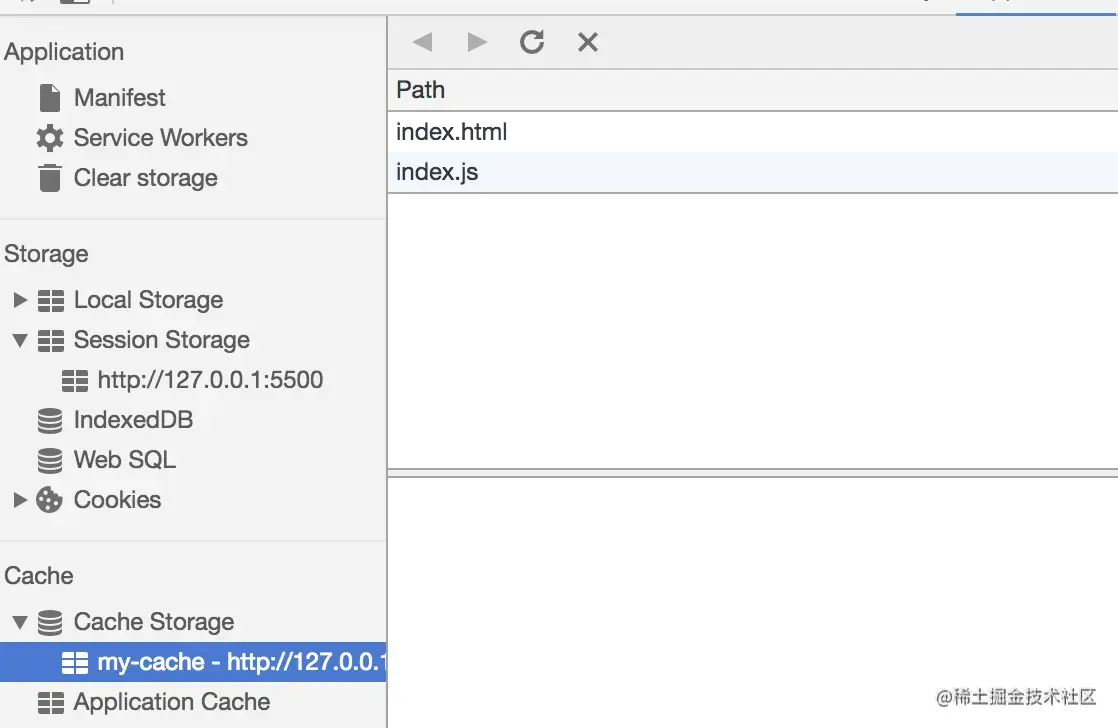This screenshot has width=1118, height=728.
Task: Open the IndexedDB item
Action: (133, 420)
